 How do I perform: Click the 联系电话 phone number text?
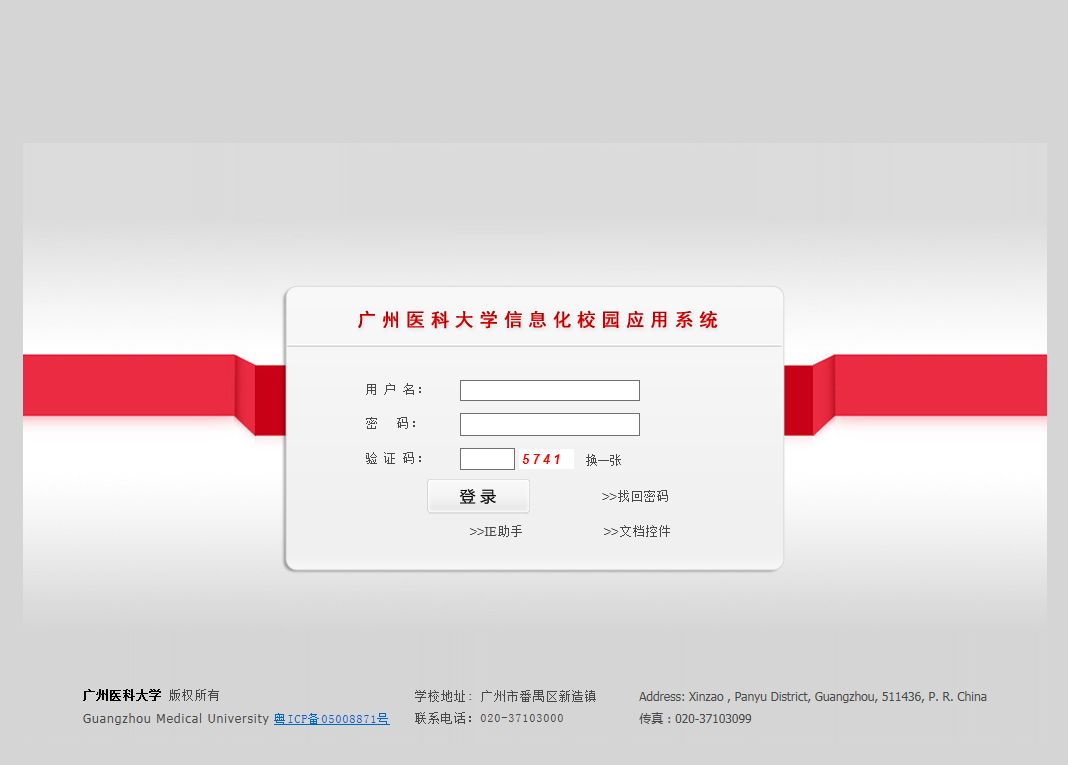coord(489,718)
